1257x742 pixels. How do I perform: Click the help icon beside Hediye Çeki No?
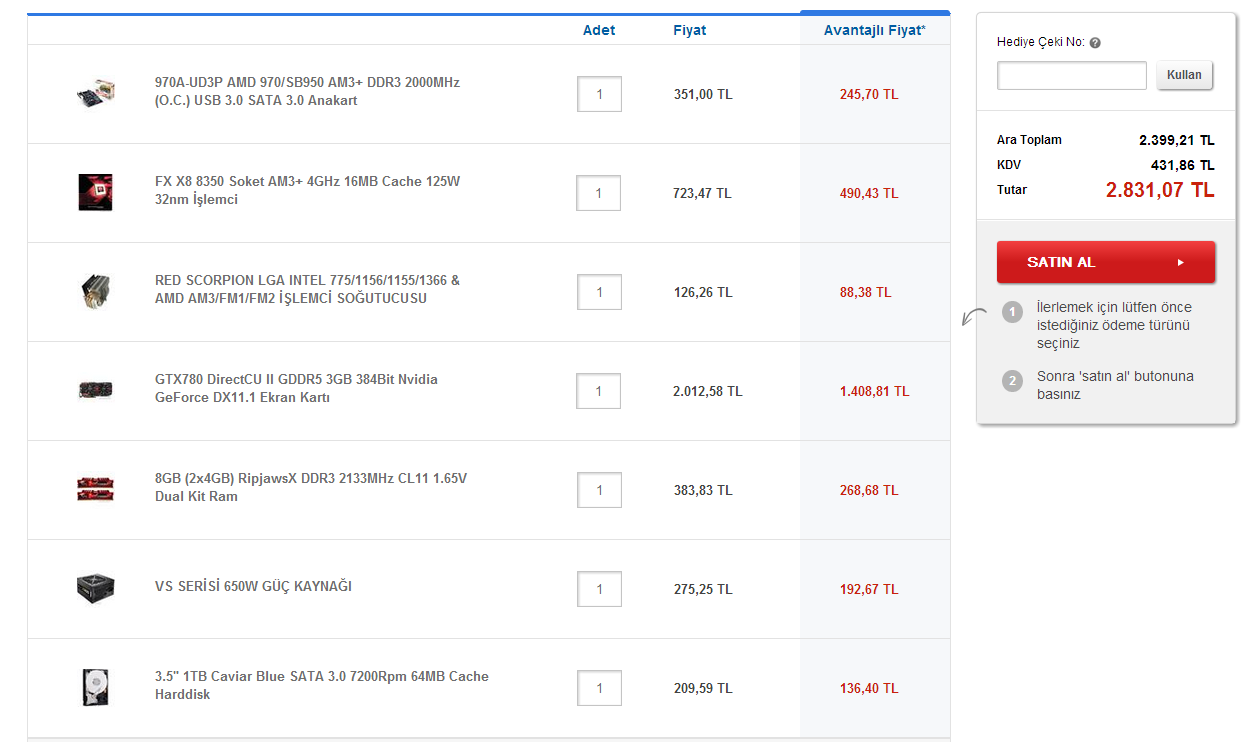pyautogui.click(x=1095, y=43)
